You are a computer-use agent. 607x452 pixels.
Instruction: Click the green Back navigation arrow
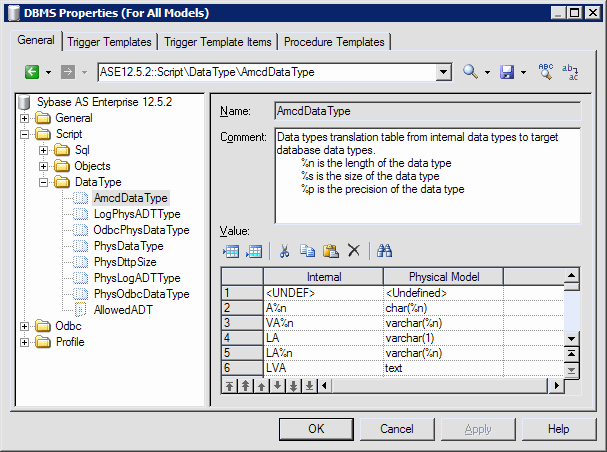(x=32, y=72)
